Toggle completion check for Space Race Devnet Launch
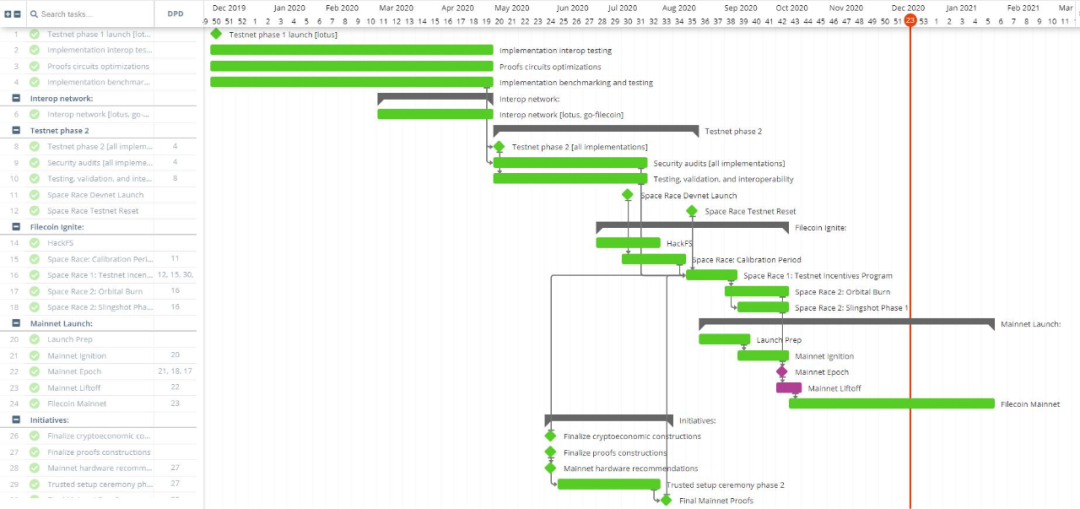This screenshot has width=1080, height=509. (x=34, y=195)
